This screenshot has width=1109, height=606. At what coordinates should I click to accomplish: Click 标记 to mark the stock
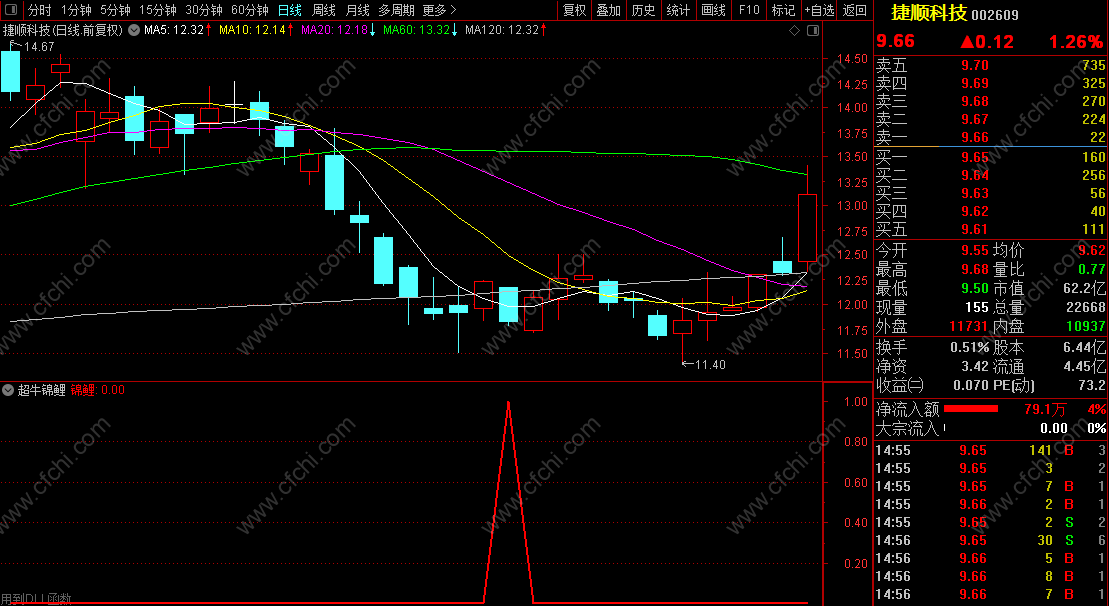click(x=783, y=10)
